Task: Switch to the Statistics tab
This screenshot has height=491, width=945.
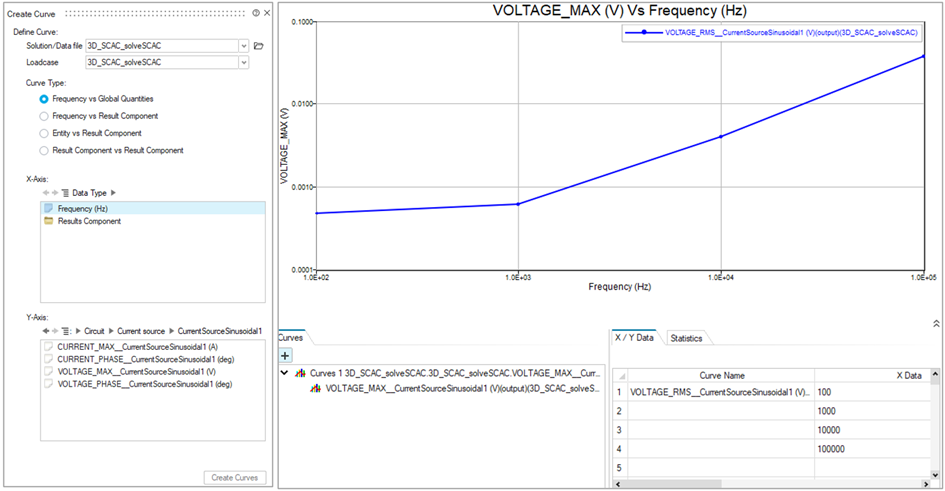Action: point(686,338)
